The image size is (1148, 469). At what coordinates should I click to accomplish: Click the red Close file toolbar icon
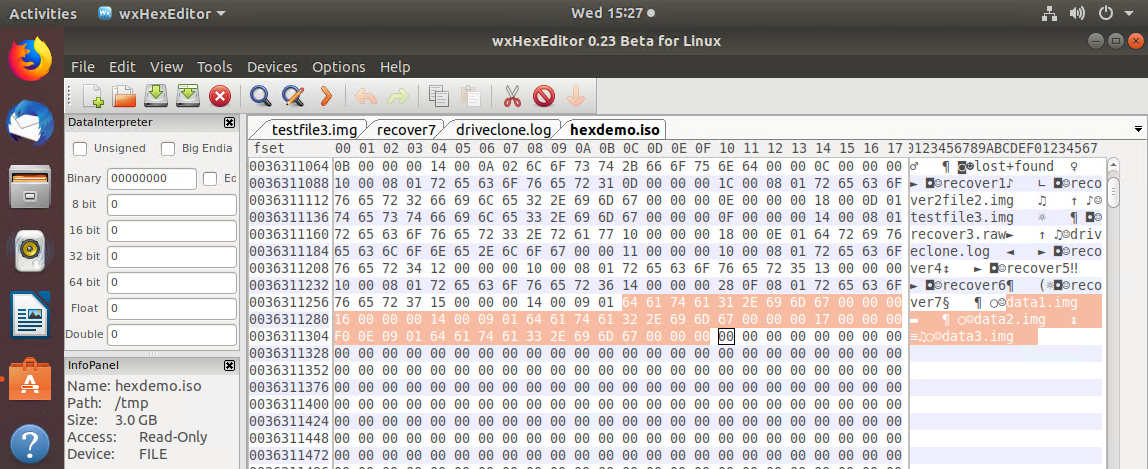(220, 96)
